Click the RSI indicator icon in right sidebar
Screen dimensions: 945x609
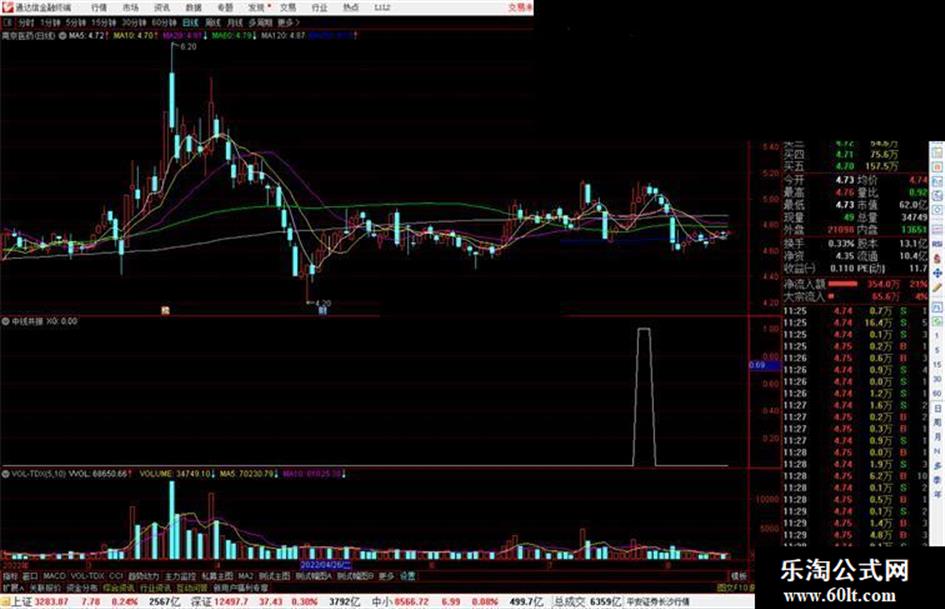[x=937, y=244]
